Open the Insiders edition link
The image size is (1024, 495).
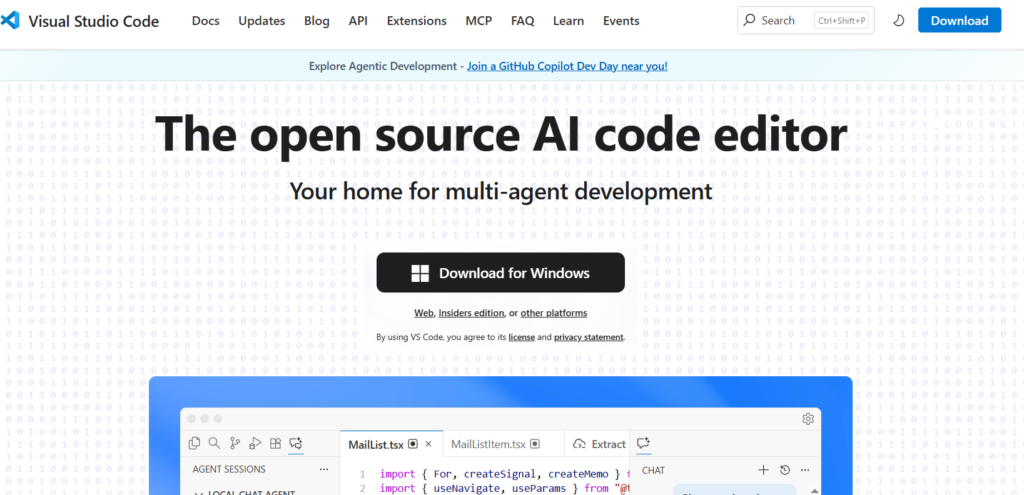[472, 313]
